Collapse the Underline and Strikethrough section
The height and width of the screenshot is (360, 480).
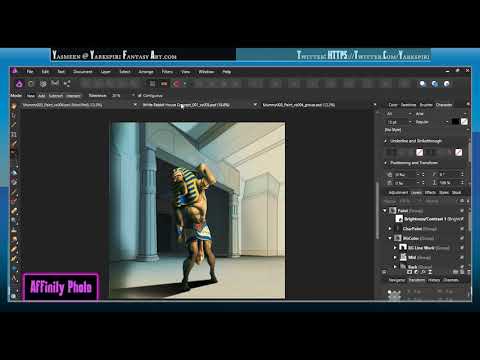386,141
